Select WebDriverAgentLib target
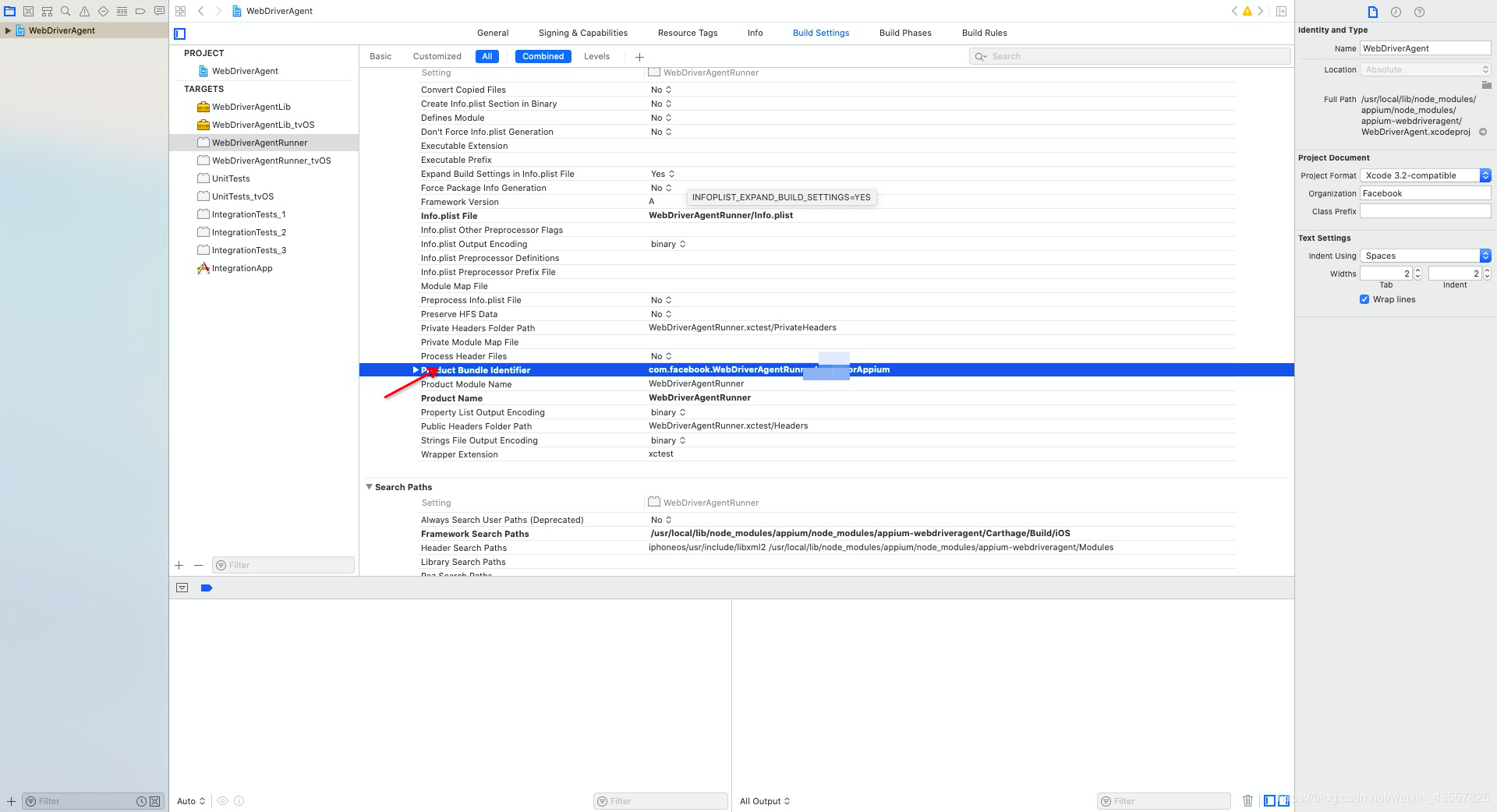This screenshot has width=1497, height=812. [x=251, y=107]
